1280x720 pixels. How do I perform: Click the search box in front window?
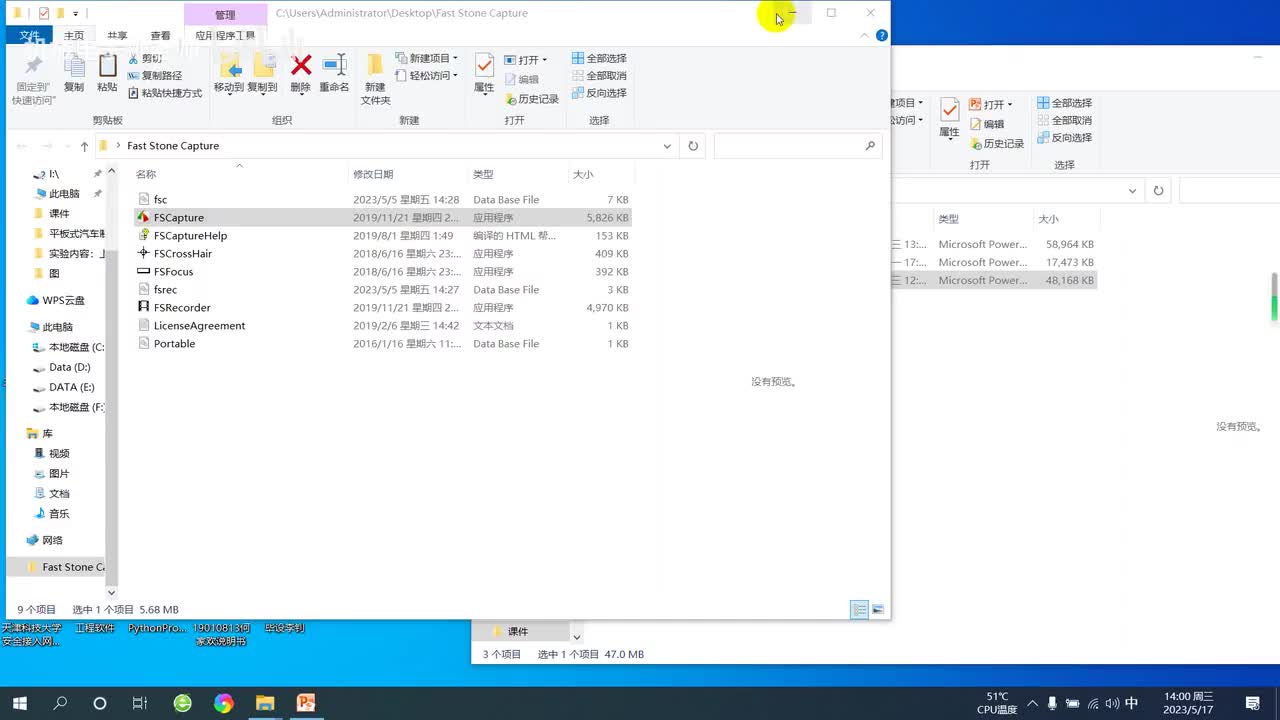tap(797, 146)
